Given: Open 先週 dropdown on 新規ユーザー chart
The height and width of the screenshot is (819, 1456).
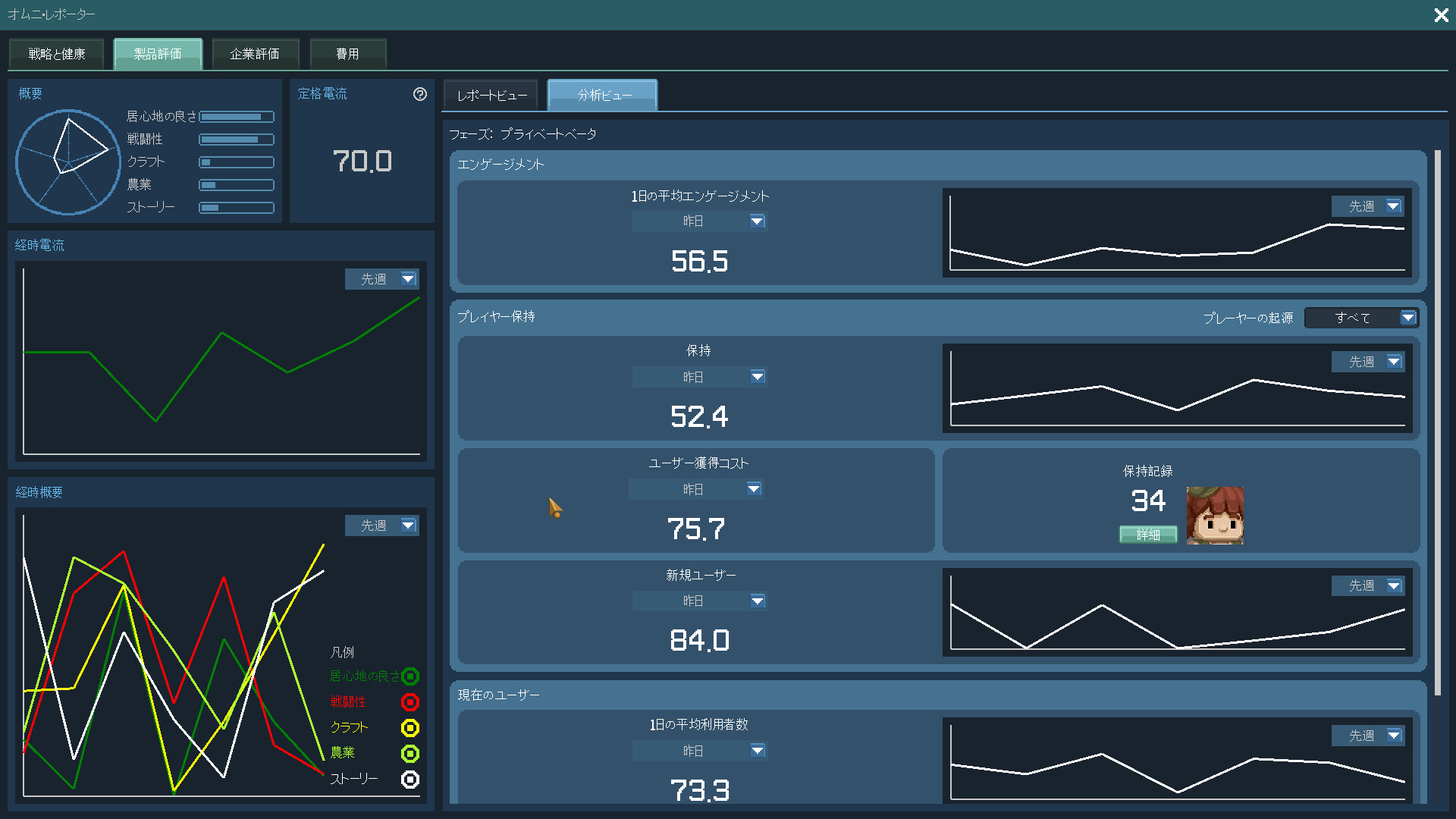Looking at the screenshot, I should click(x=1368, y=585).
